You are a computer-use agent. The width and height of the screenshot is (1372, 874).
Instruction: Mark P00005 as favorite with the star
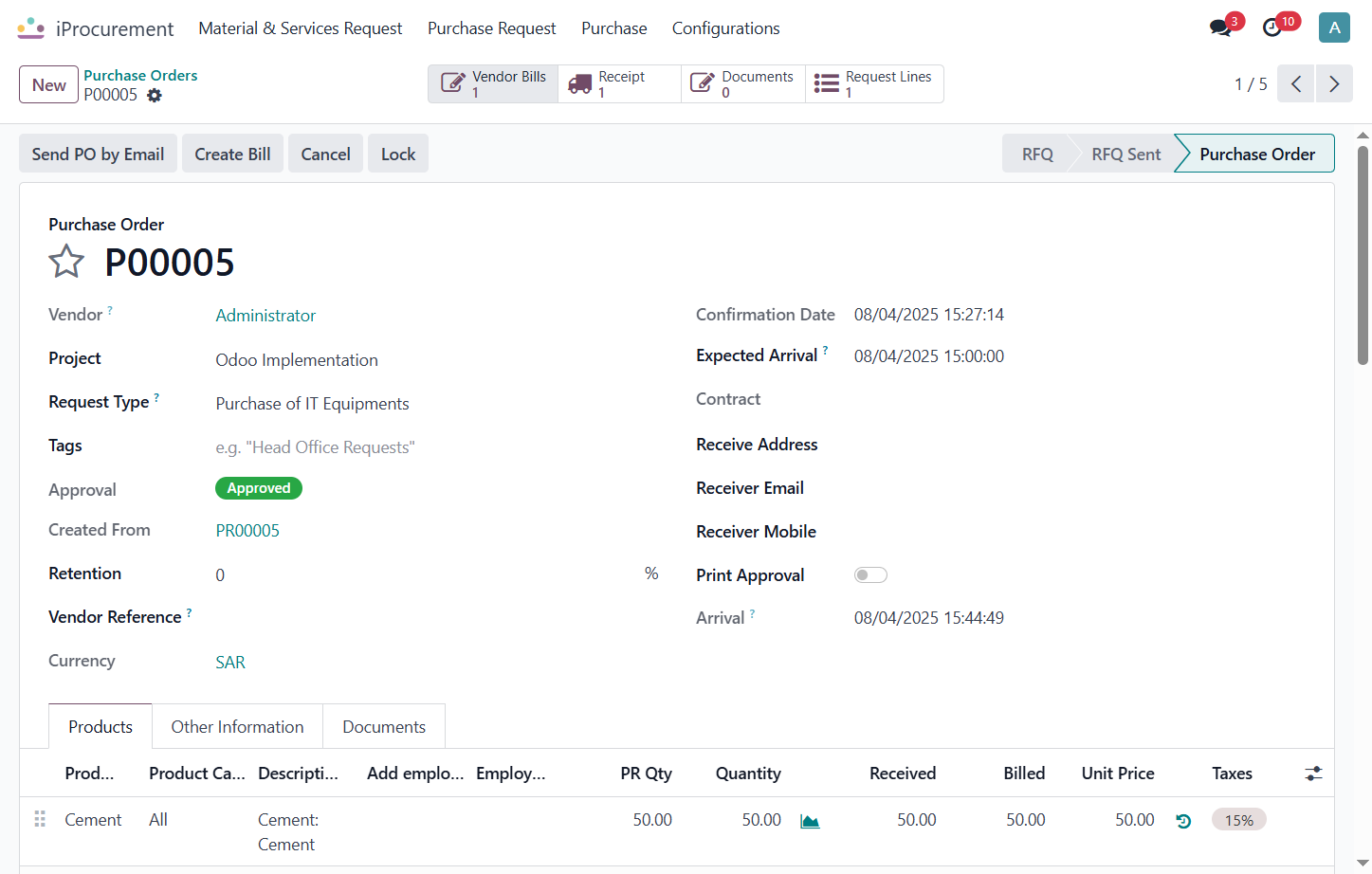point(66,262)
